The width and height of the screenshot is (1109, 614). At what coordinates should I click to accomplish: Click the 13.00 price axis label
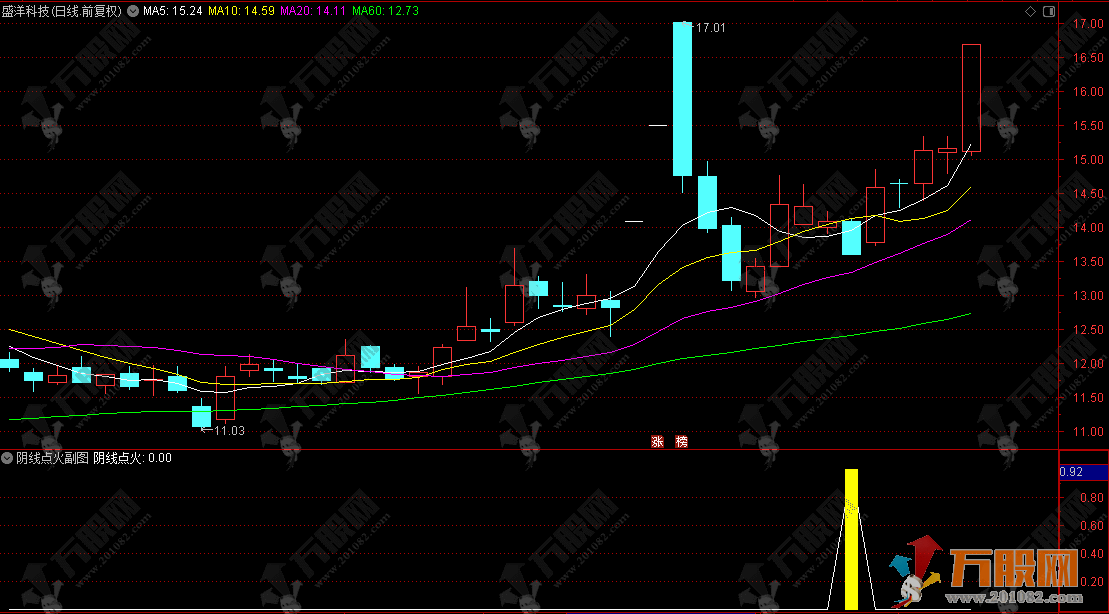(x=1088, y=296)
